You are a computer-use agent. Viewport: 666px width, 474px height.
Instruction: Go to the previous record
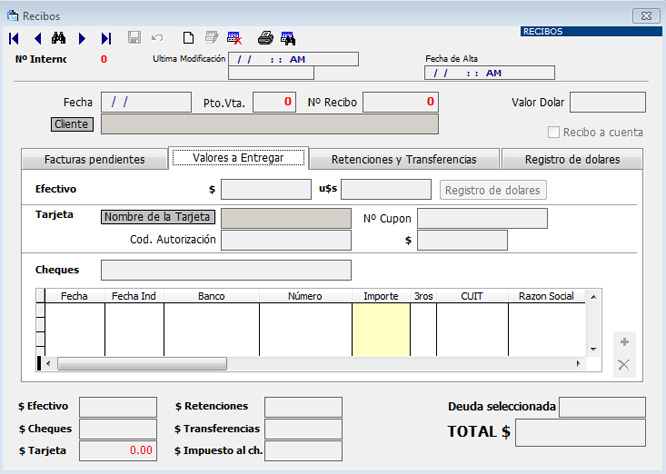[x=37, y=38]
